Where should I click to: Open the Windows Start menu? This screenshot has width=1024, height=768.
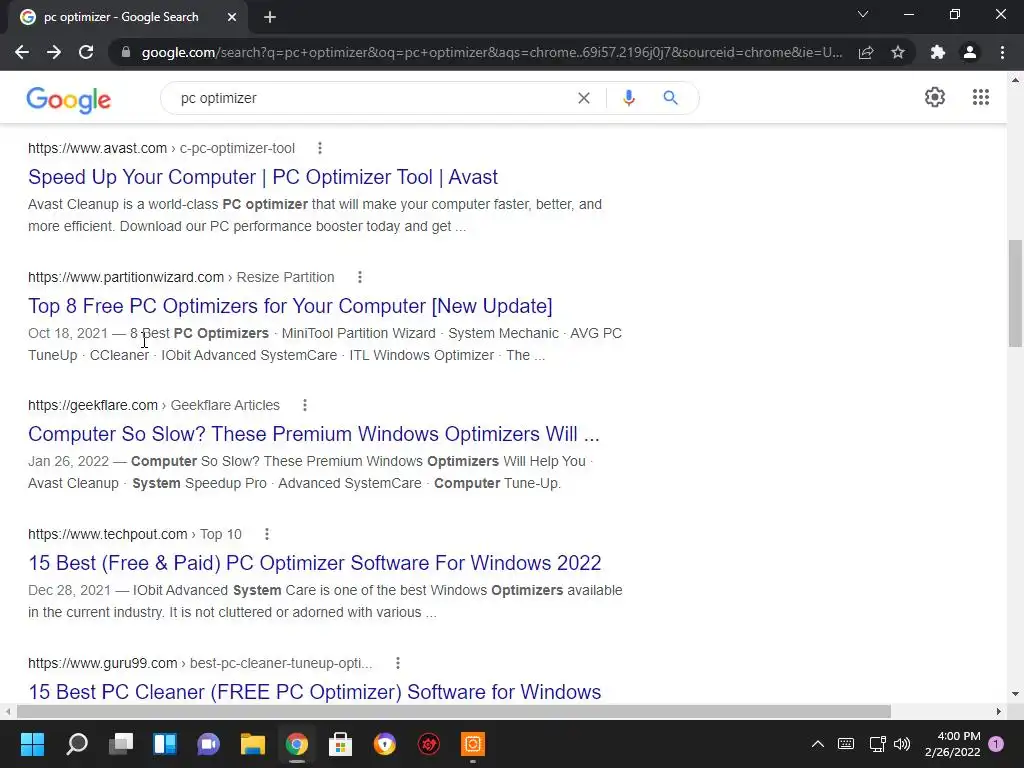pyautogui.click(x=32, y=744)
